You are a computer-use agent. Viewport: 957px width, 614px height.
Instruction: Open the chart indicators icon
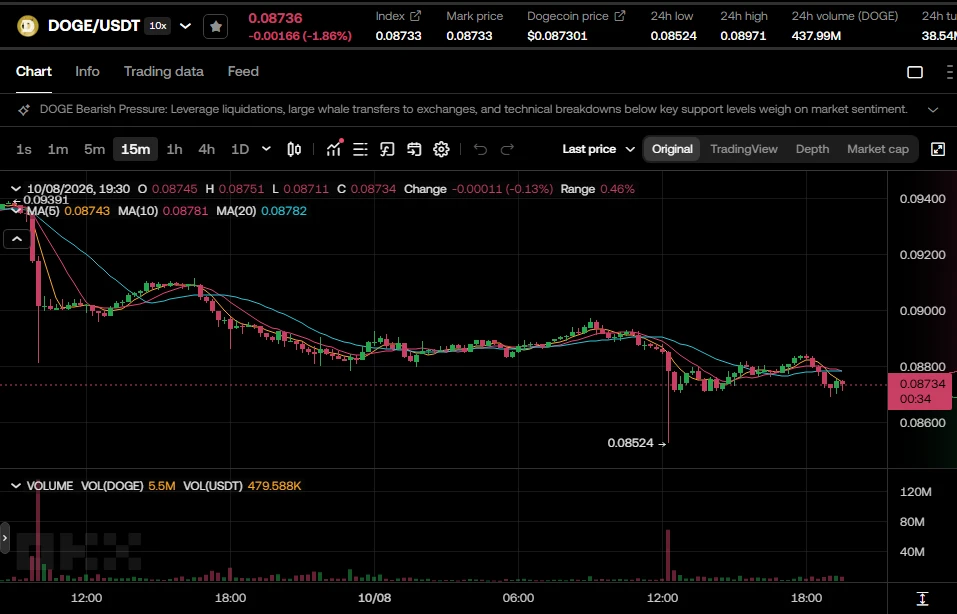coord(334,149)
